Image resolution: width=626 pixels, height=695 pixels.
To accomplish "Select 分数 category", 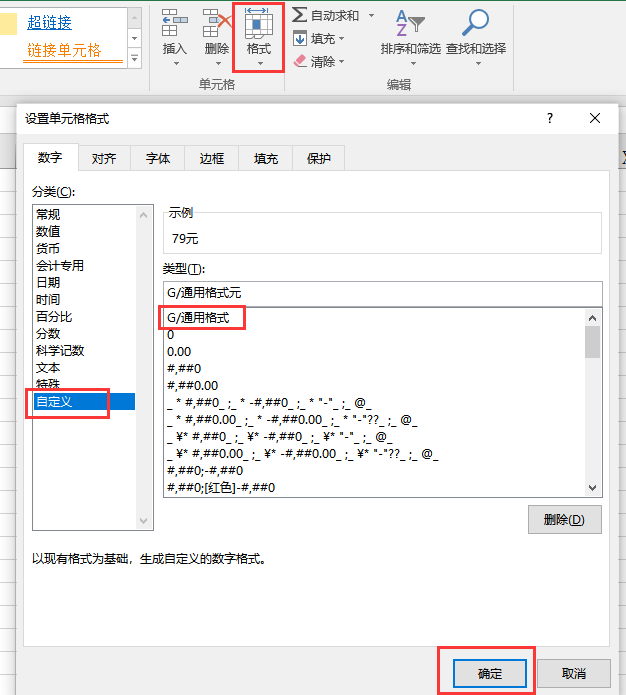I will [x=84, y=333].
